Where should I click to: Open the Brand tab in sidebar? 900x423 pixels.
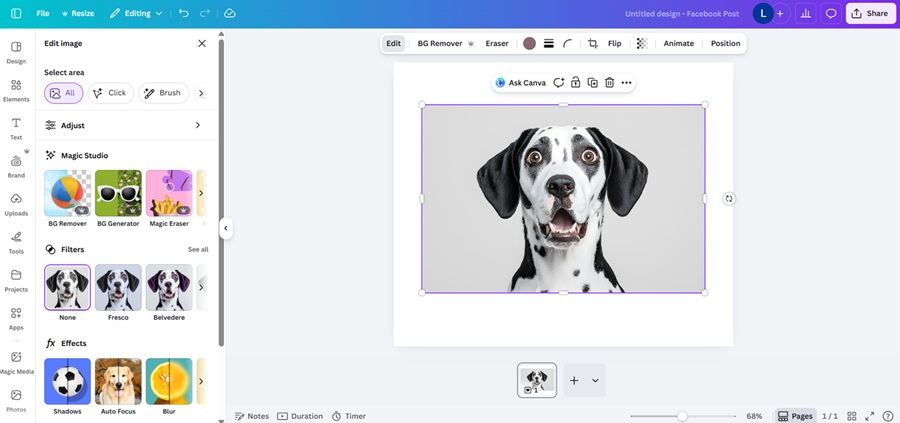(16, 167)
